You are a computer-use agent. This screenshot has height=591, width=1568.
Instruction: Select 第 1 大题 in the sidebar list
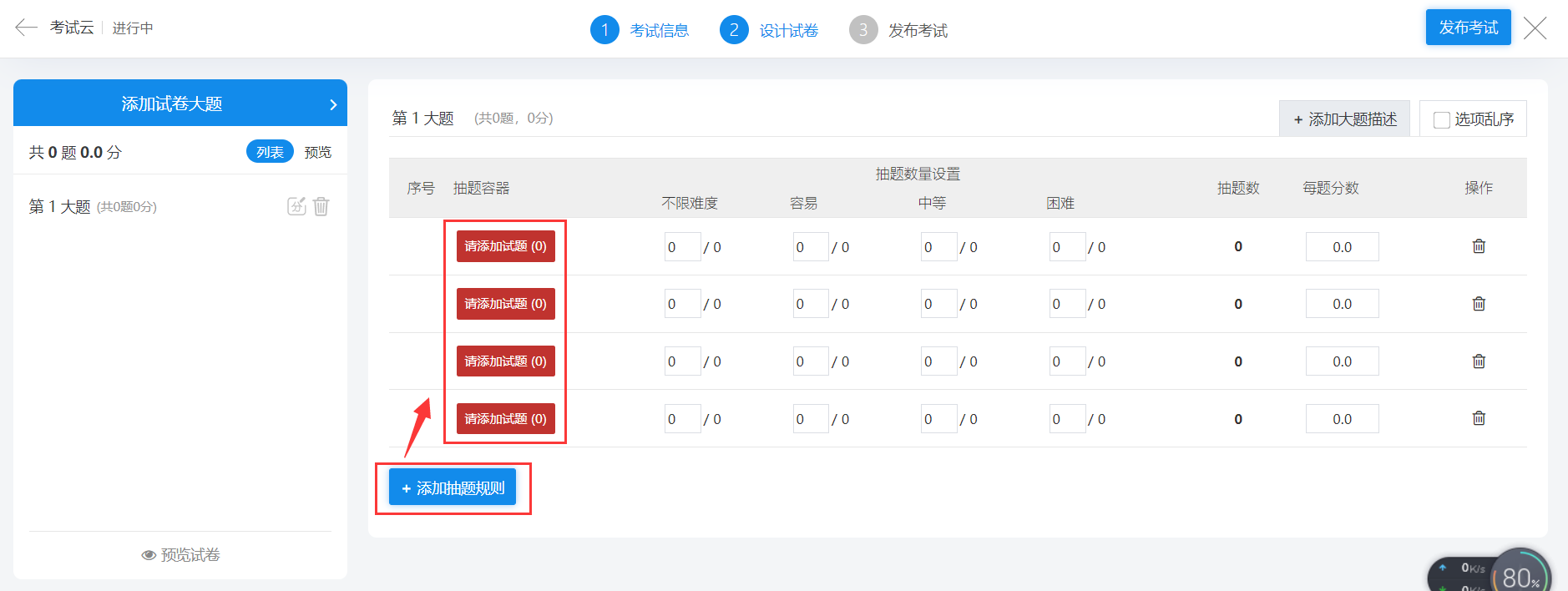[60, 206]
